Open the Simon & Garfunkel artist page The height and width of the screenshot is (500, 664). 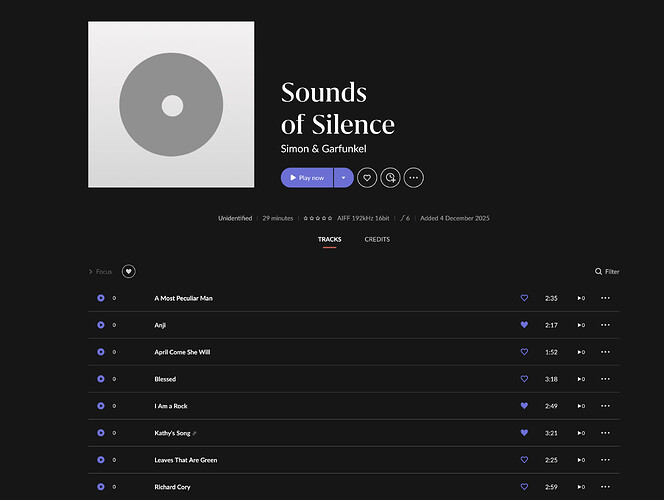(x=324, y=149)
